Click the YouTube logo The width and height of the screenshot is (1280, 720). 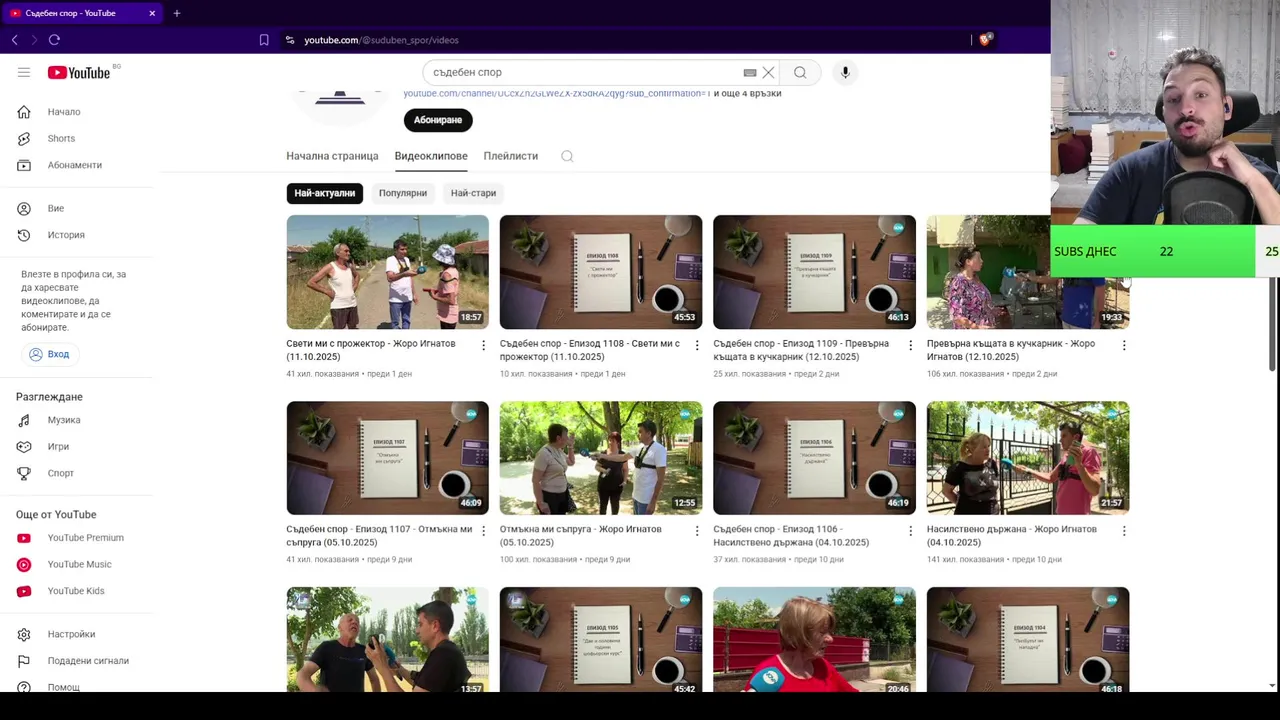pos(79,72)
